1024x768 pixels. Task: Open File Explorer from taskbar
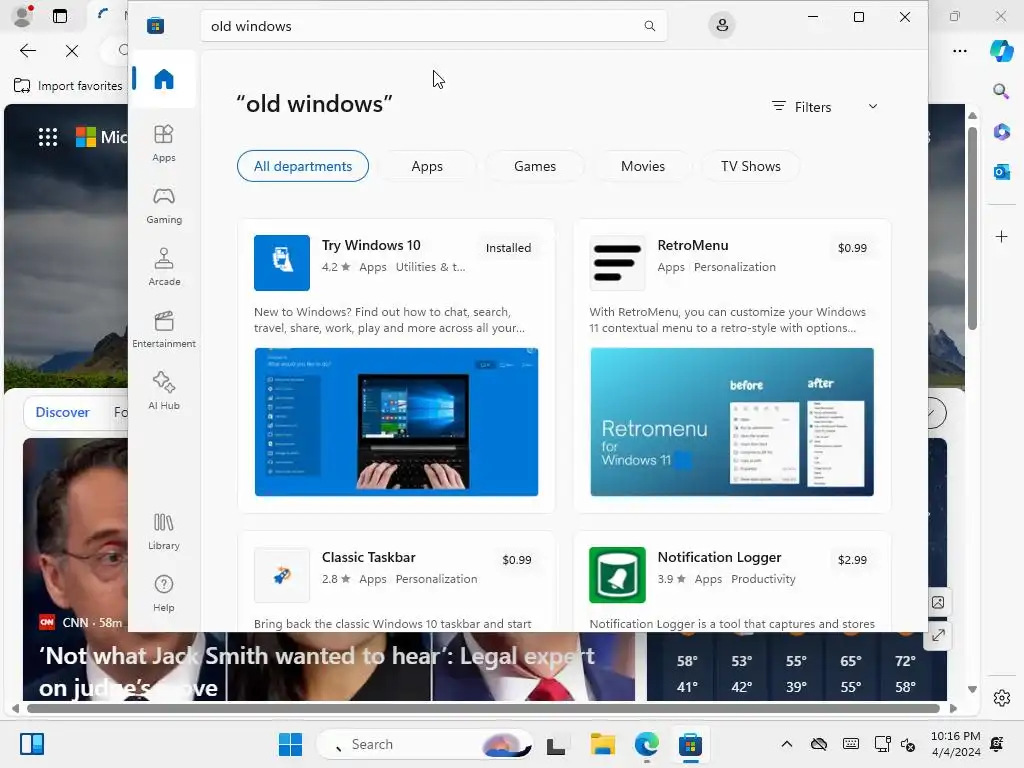click(603, 744)
